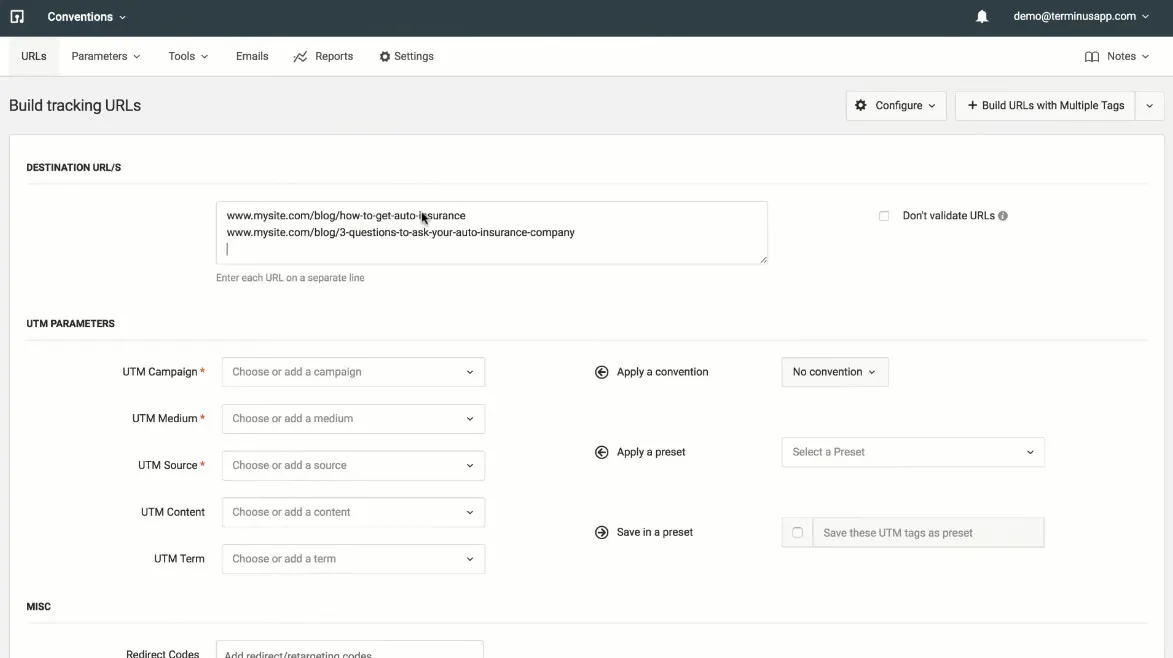Click the Save in a preset arrow icon
The height and width of the screenshot is (658, 1173).
click(x=602, y=533)
